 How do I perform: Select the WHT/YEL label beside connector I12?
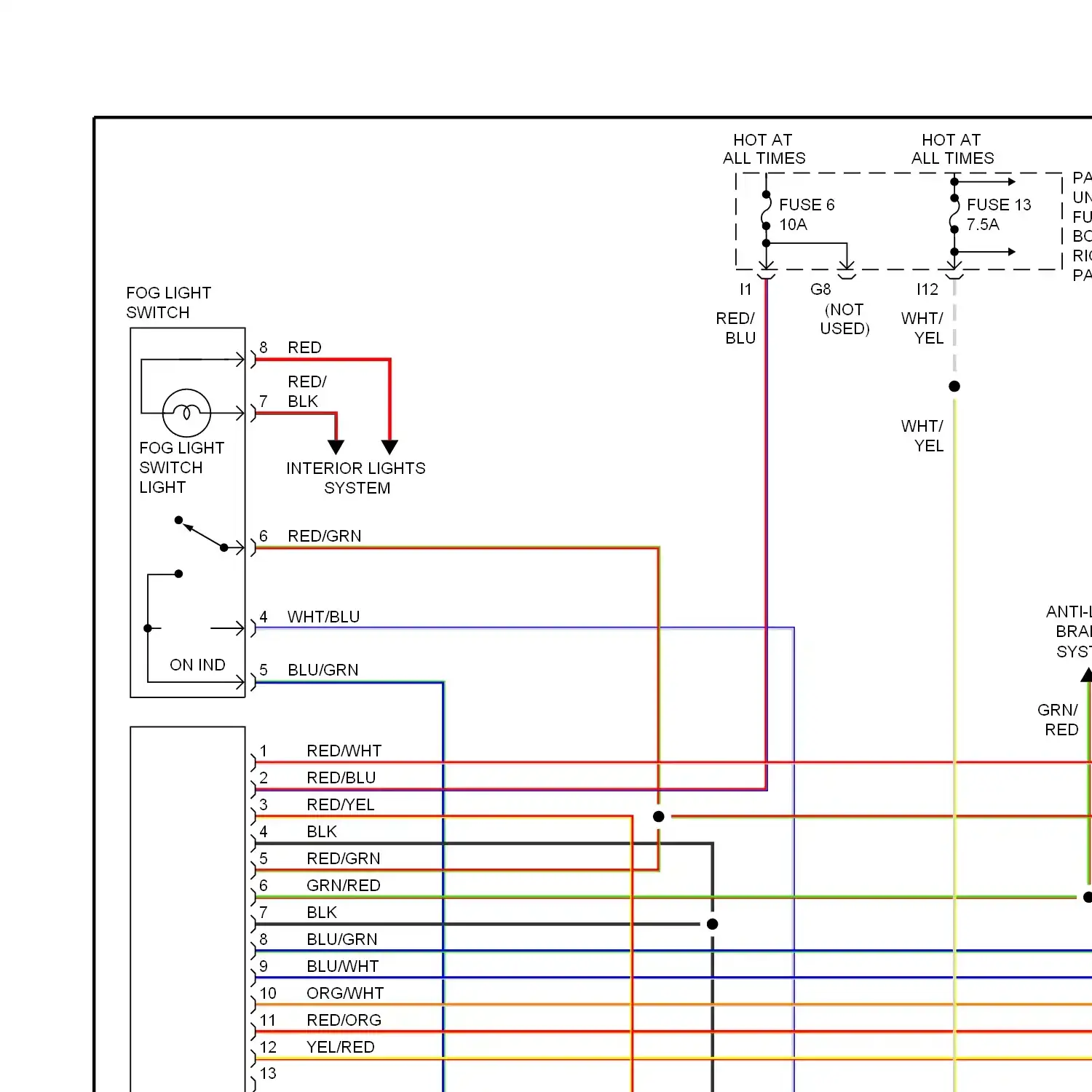coord(922,328)
